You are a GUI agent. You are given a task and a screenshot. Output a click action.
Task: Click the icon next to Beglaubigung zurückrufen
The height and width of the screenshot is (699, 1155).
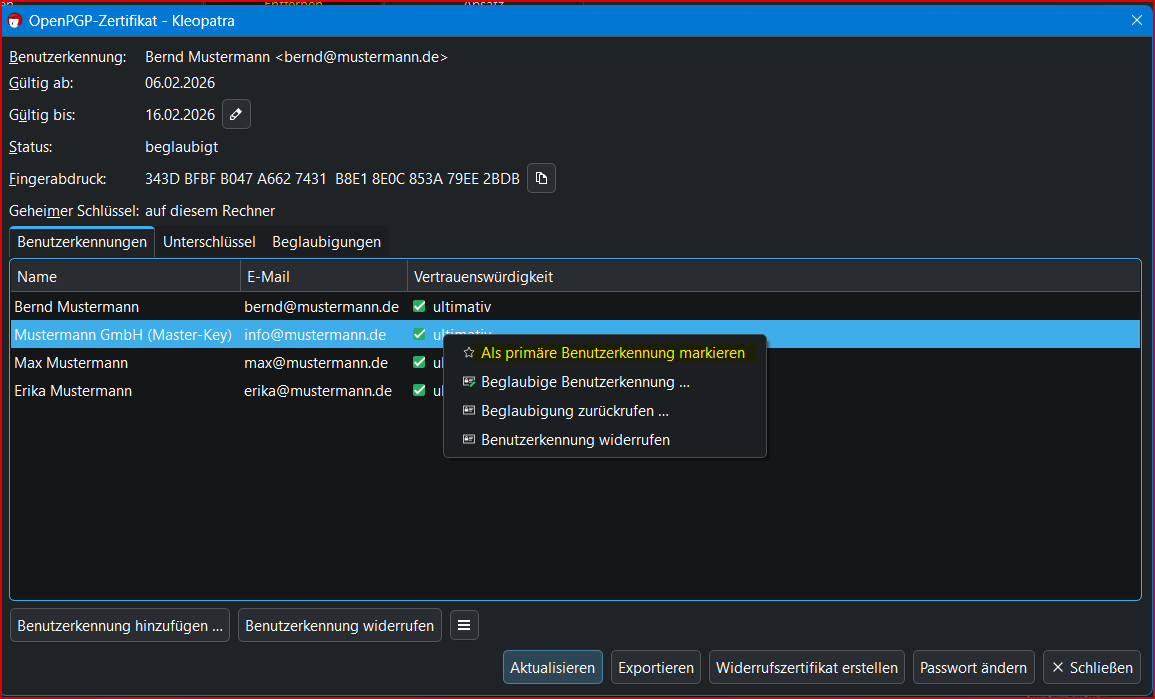tap(468, 411)
